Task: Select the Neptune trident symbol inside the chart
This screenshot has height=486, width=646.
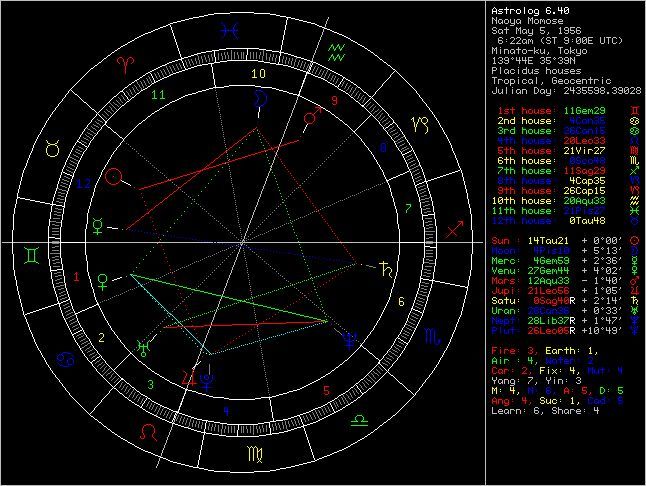Action: click(349, 341)
